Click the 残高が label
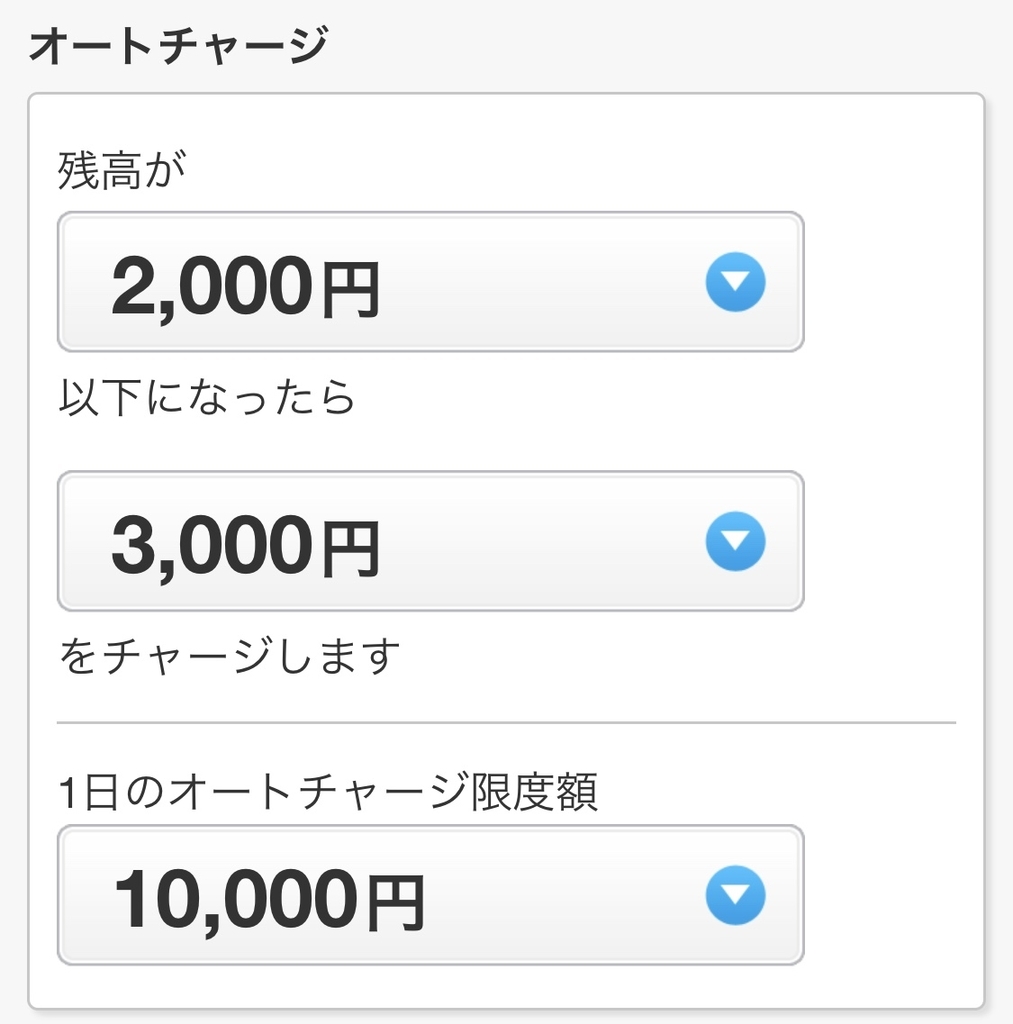This screenshot has width=1013, height=1024. 122,170
